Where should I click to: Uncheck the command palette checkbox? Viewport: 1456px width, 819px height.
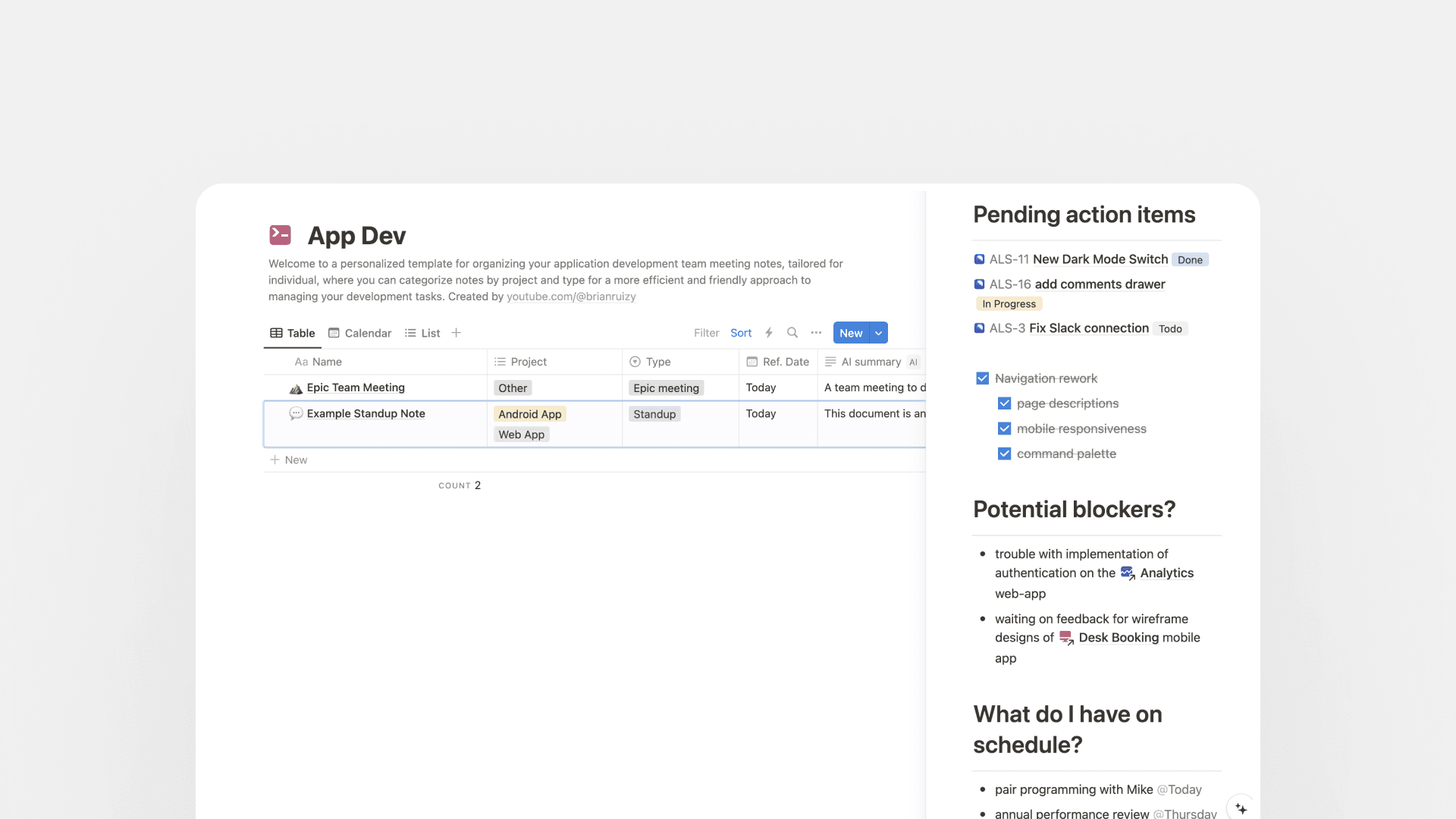[x=1004, y=453]
